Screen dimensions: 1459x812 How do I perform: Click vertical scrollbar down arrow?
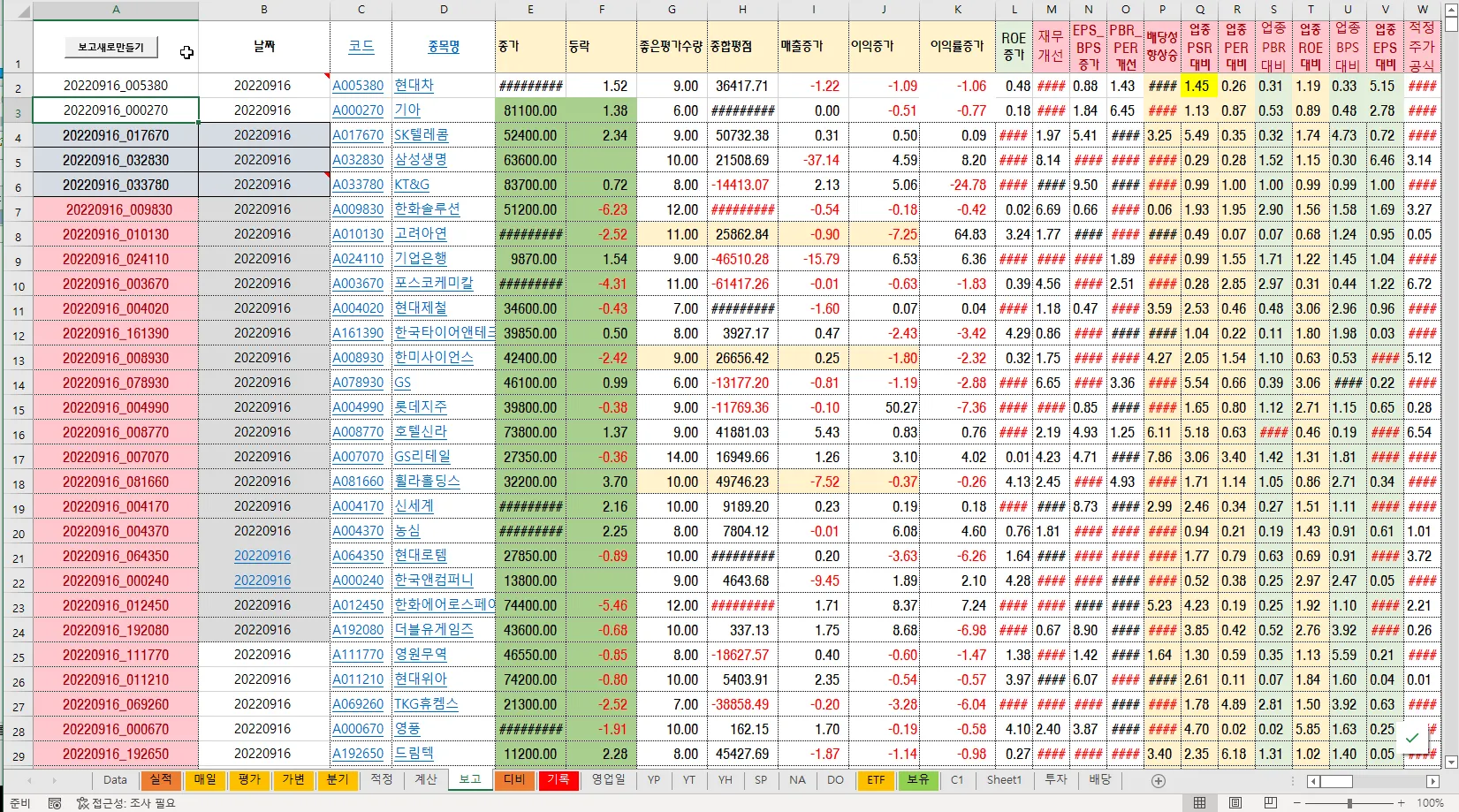pyautogui.click(x=1451, y=762)
